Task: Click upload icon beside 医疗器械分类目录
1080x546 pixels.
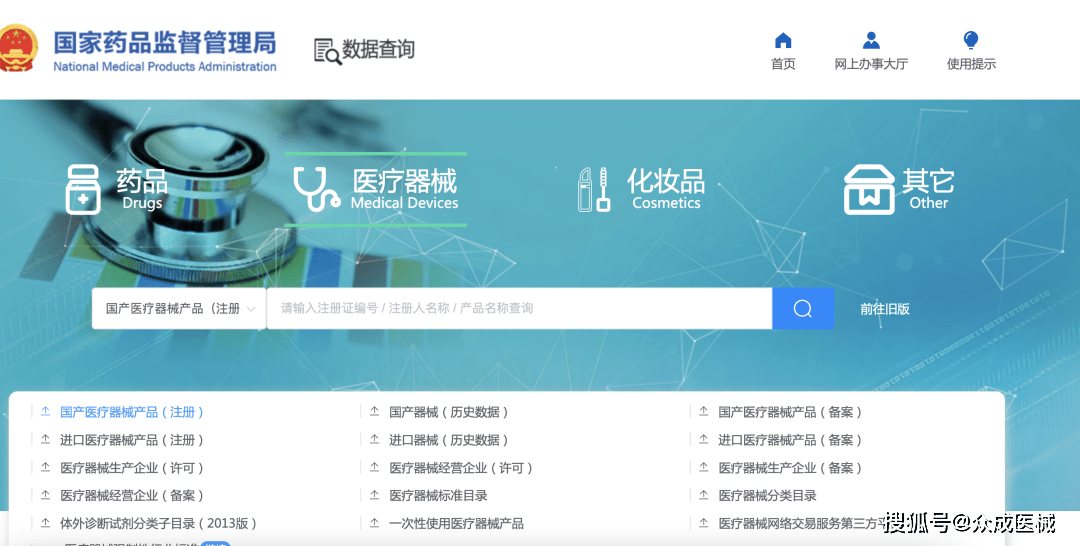Action: [x=704, y=495]
